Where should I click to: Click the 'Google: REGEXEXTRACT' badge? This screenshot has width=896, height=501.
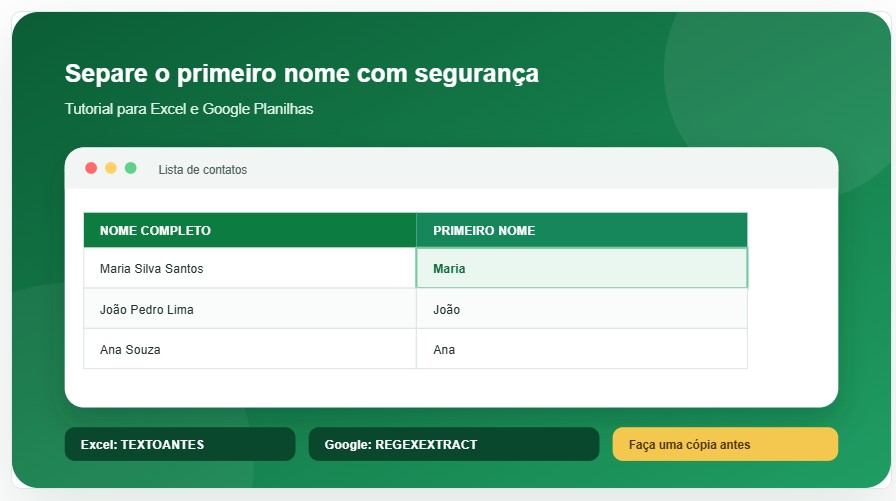coord(454,444)
